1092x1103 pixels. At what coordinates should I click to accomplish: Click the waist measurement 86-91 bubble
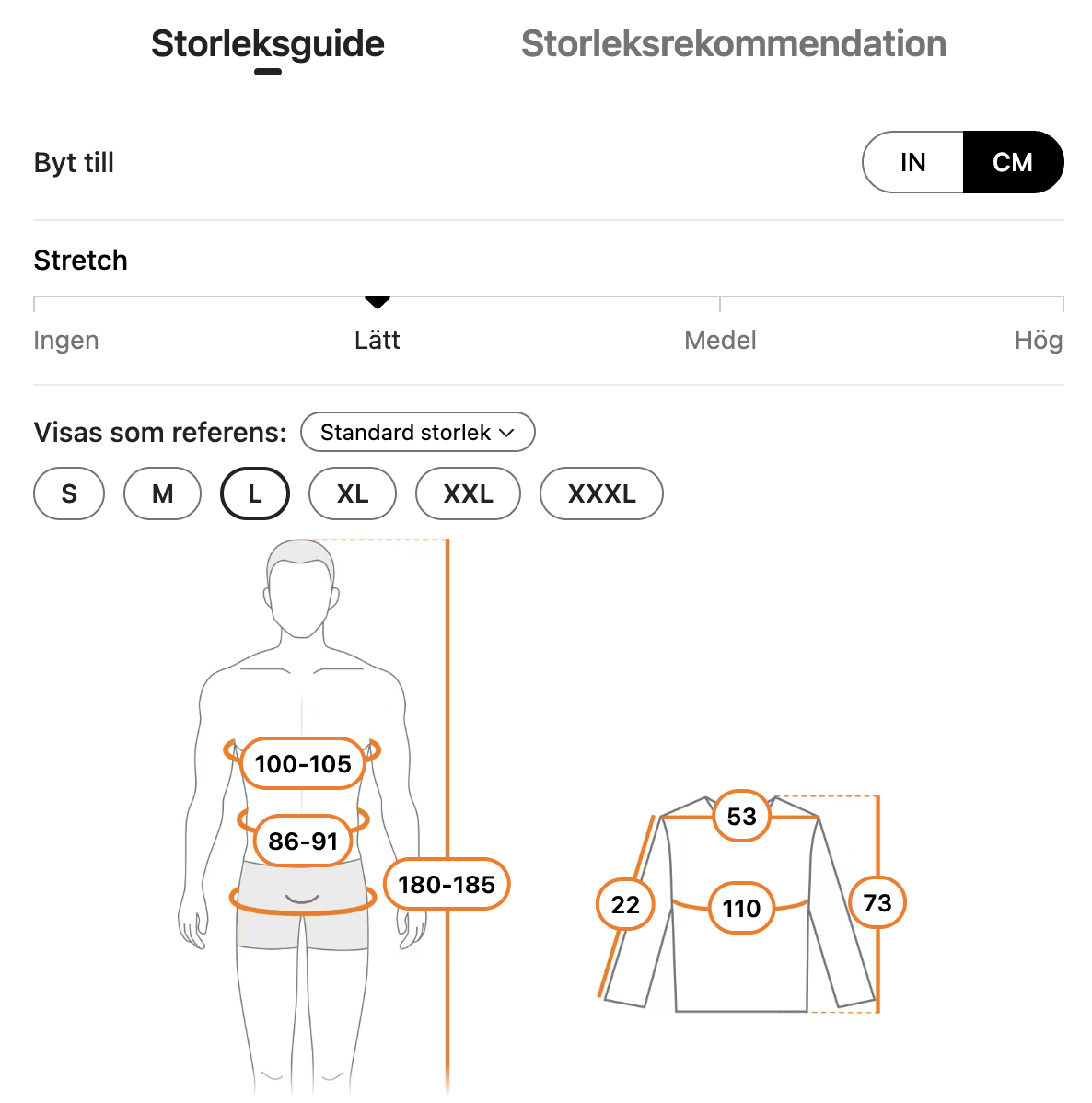[303, 841]
